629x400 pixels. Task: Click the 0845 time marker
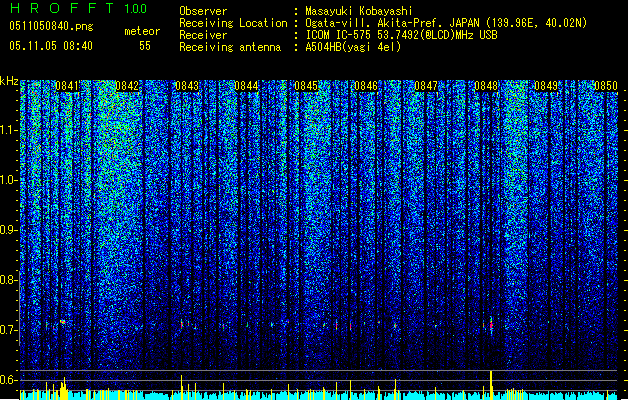pos(306,86)
